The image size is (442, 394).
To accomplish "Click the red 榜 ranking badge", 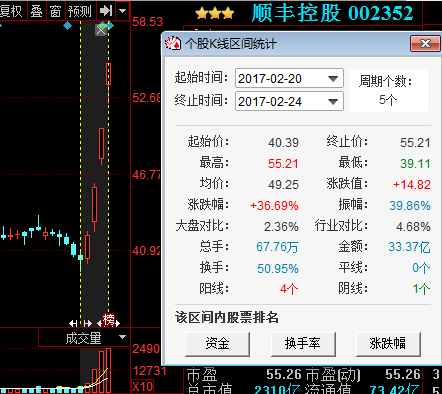I will coord(108,320).
